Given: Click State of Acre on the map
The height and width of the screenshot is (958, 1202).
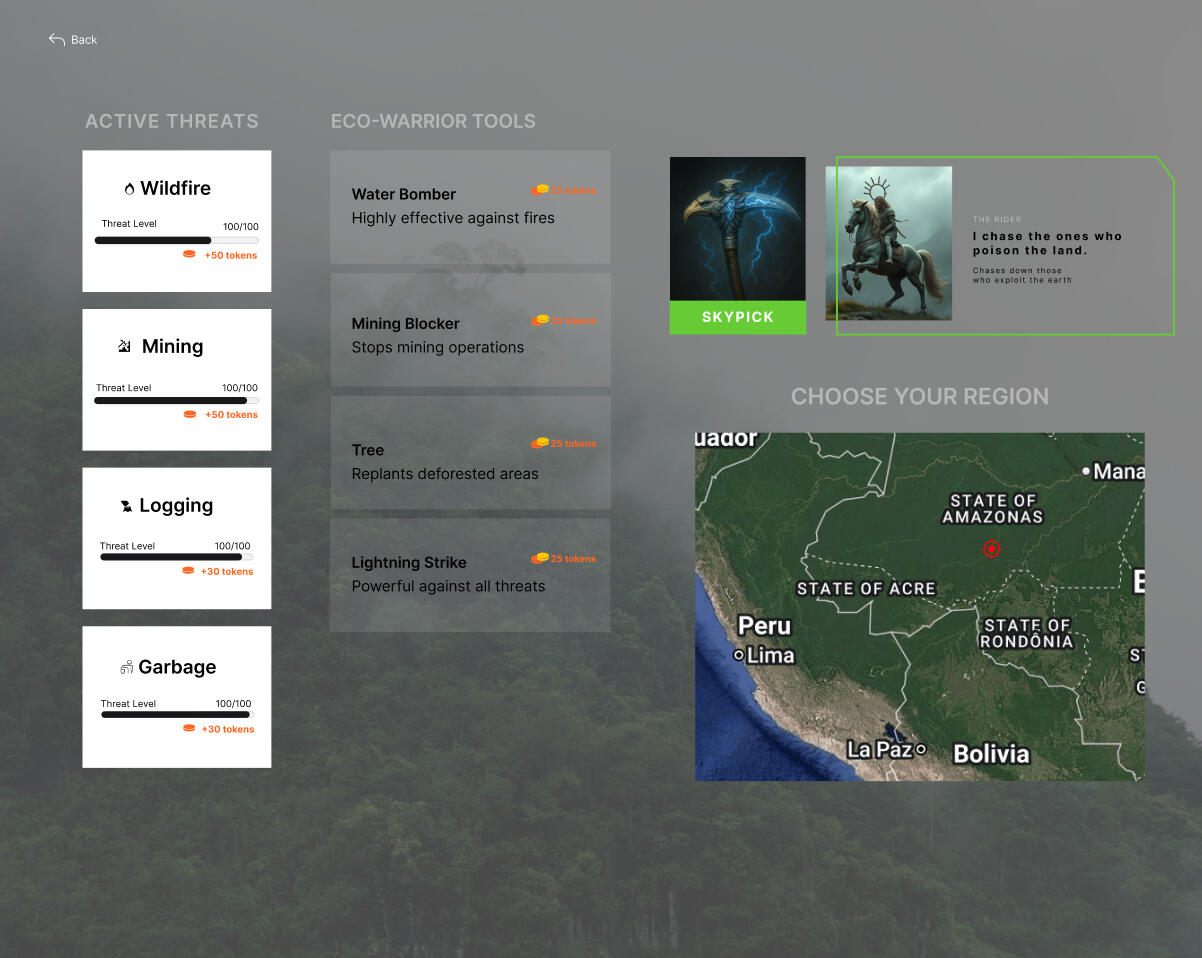Looking at the screenshot, I should pyautogui.click(x=866, y=589).
